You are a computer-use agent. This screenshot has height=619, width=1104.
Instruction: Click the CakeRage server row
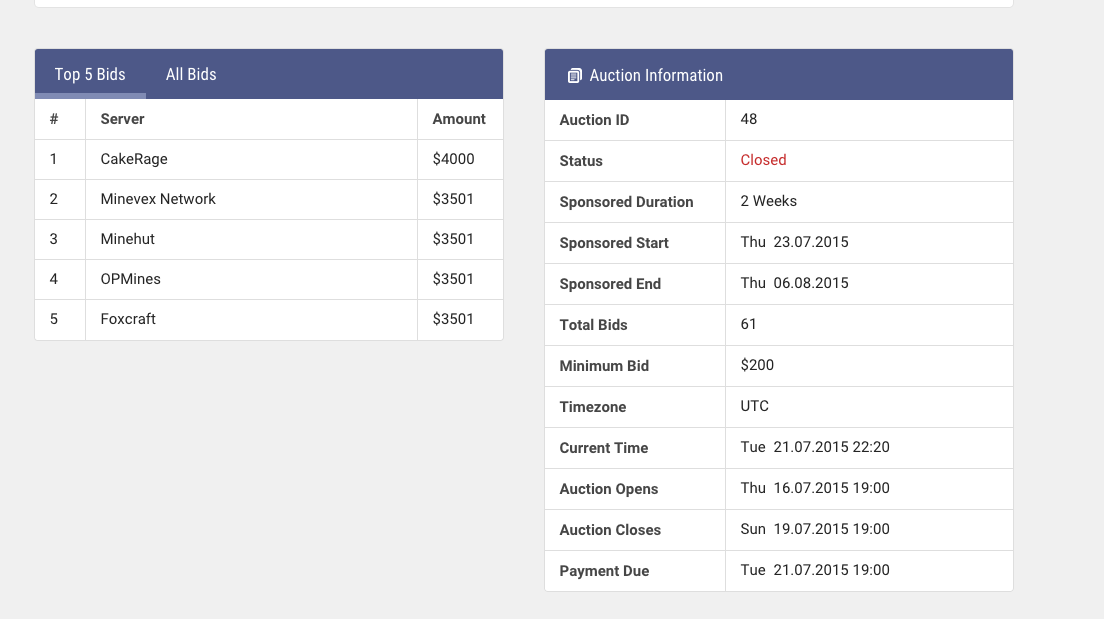tap(134, 159)
